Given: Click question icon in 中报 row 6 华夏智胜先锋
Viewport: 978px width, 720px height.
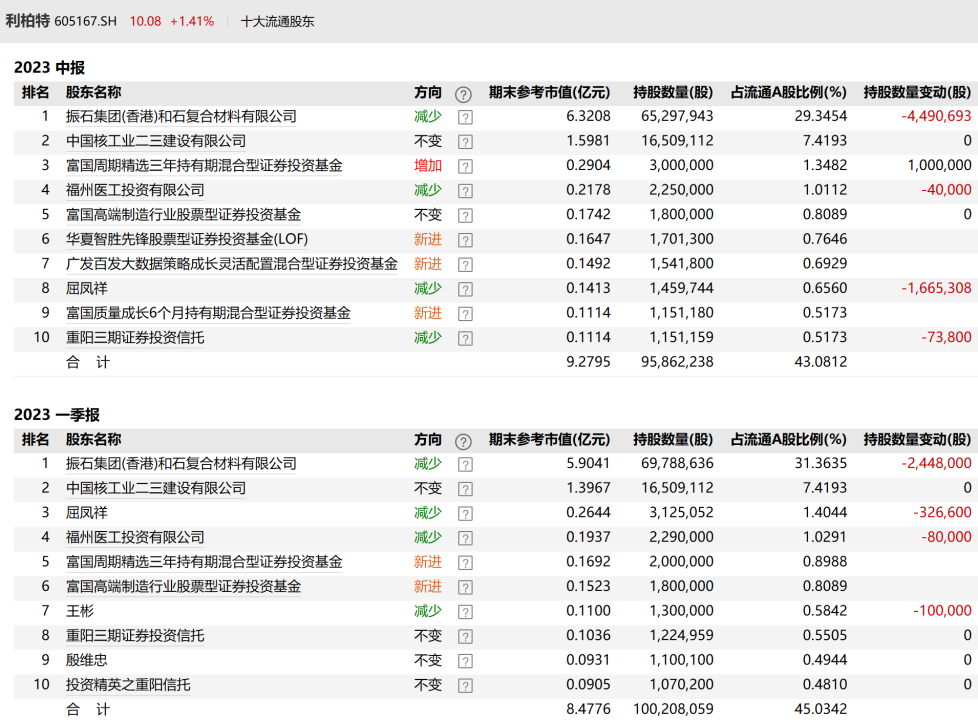Looking at the screenshot, I should point(465,240).
